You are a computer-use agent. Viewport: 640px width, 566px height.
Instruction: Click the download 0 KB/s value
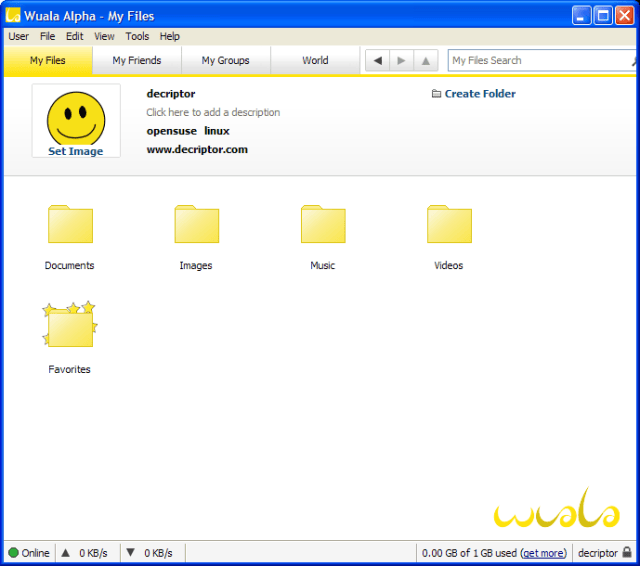tap(158, 553)
